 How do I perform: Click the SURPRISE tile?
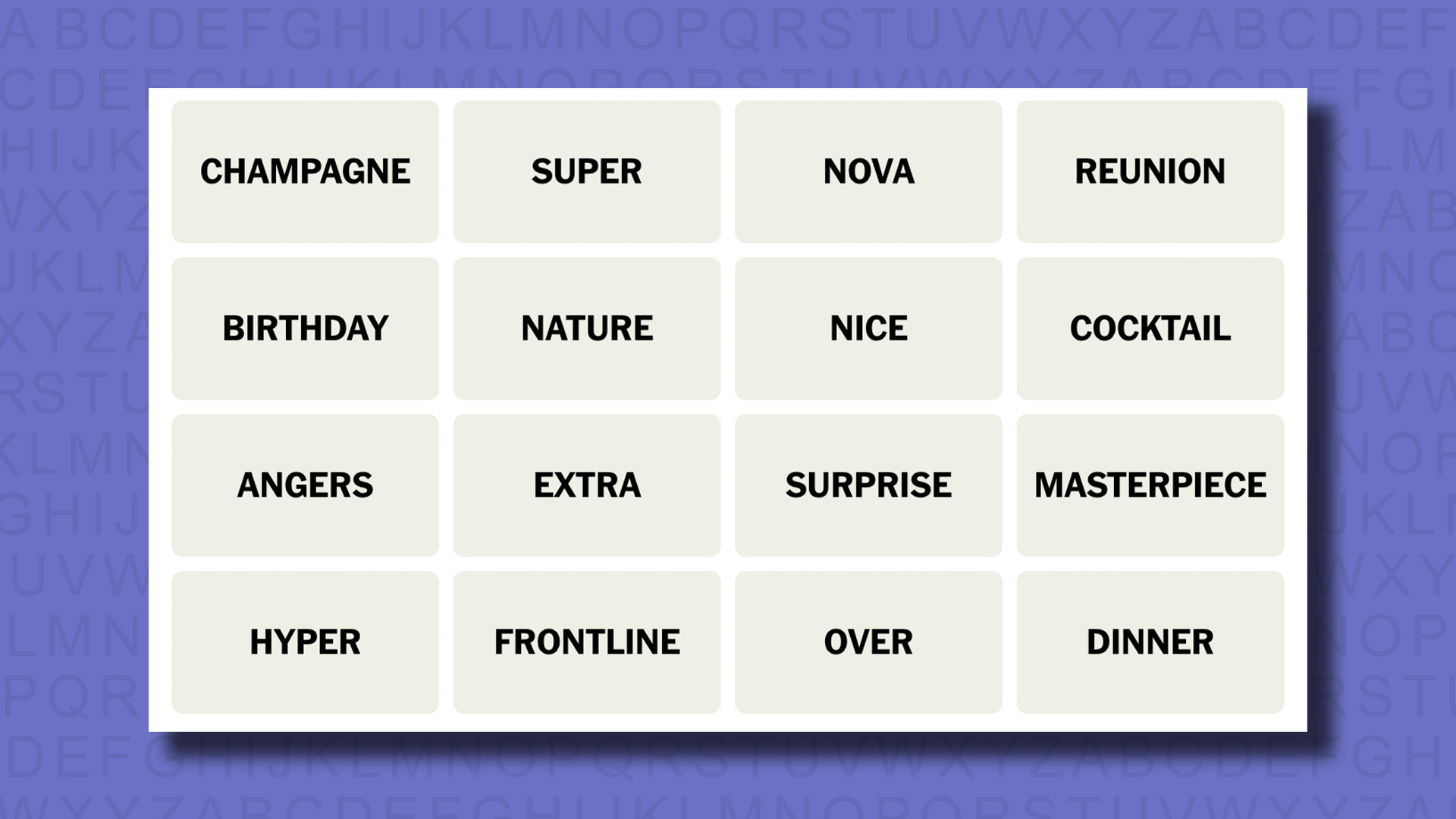pyautogui.click(x=868, y=485)
